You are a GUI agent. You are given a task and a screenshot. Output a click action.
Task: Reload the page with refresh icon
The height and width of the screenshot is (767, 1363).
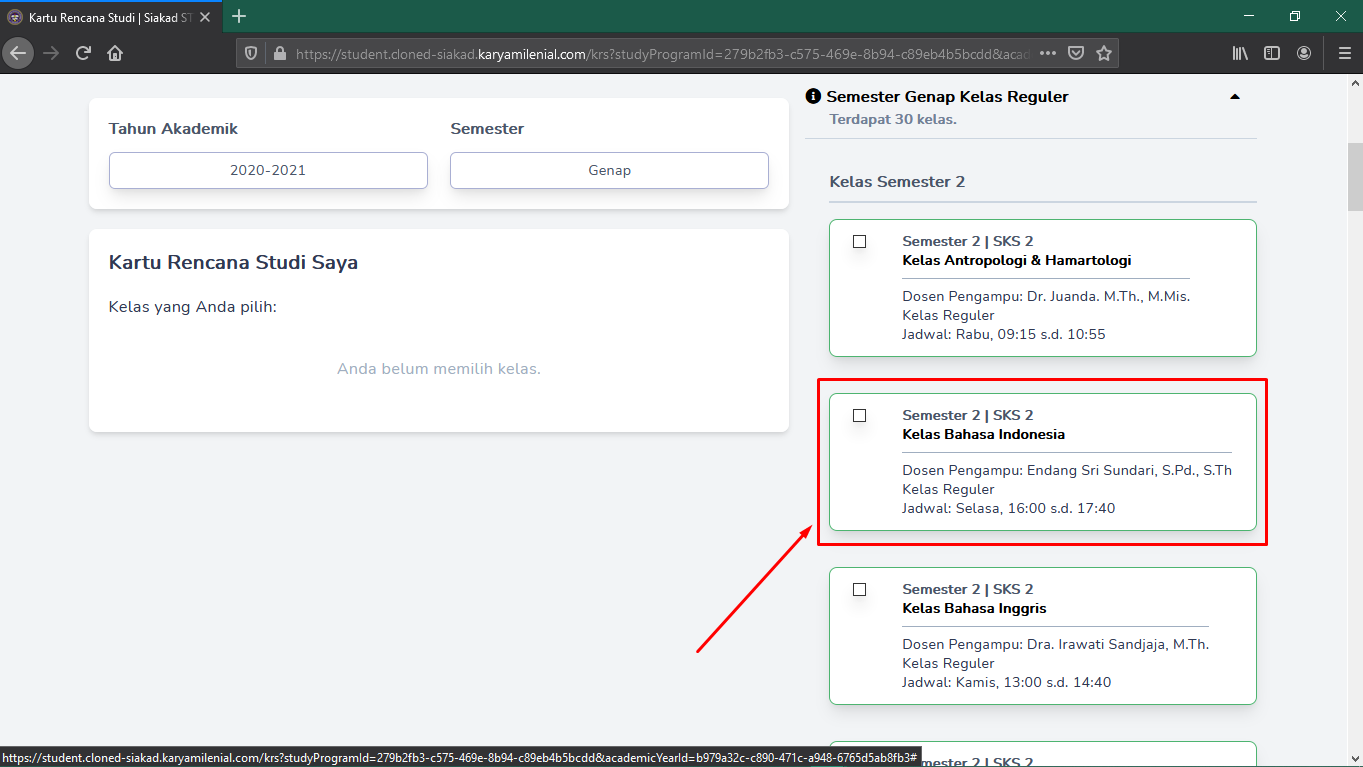83,53
